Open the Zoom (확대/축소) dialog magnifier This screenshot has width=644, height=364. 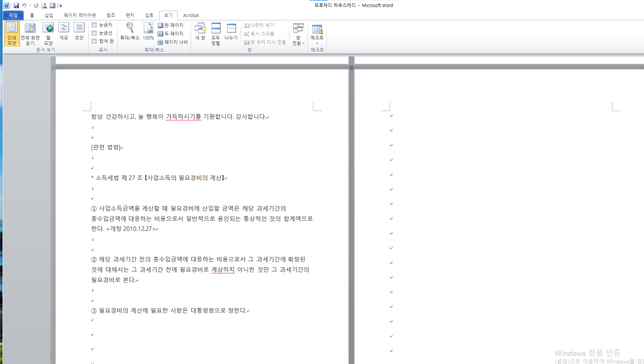[x=130, y=31]
